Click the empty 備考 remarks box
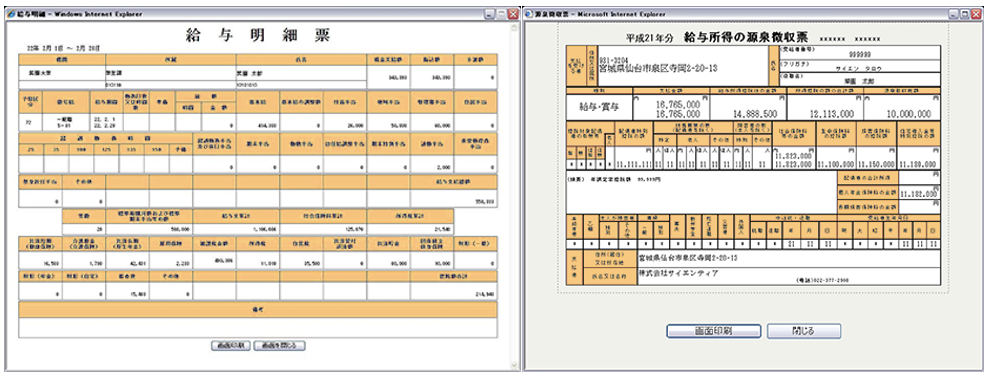Image resolution: width=988 pixels, height=380 pixels. click(x=258, y=328)
